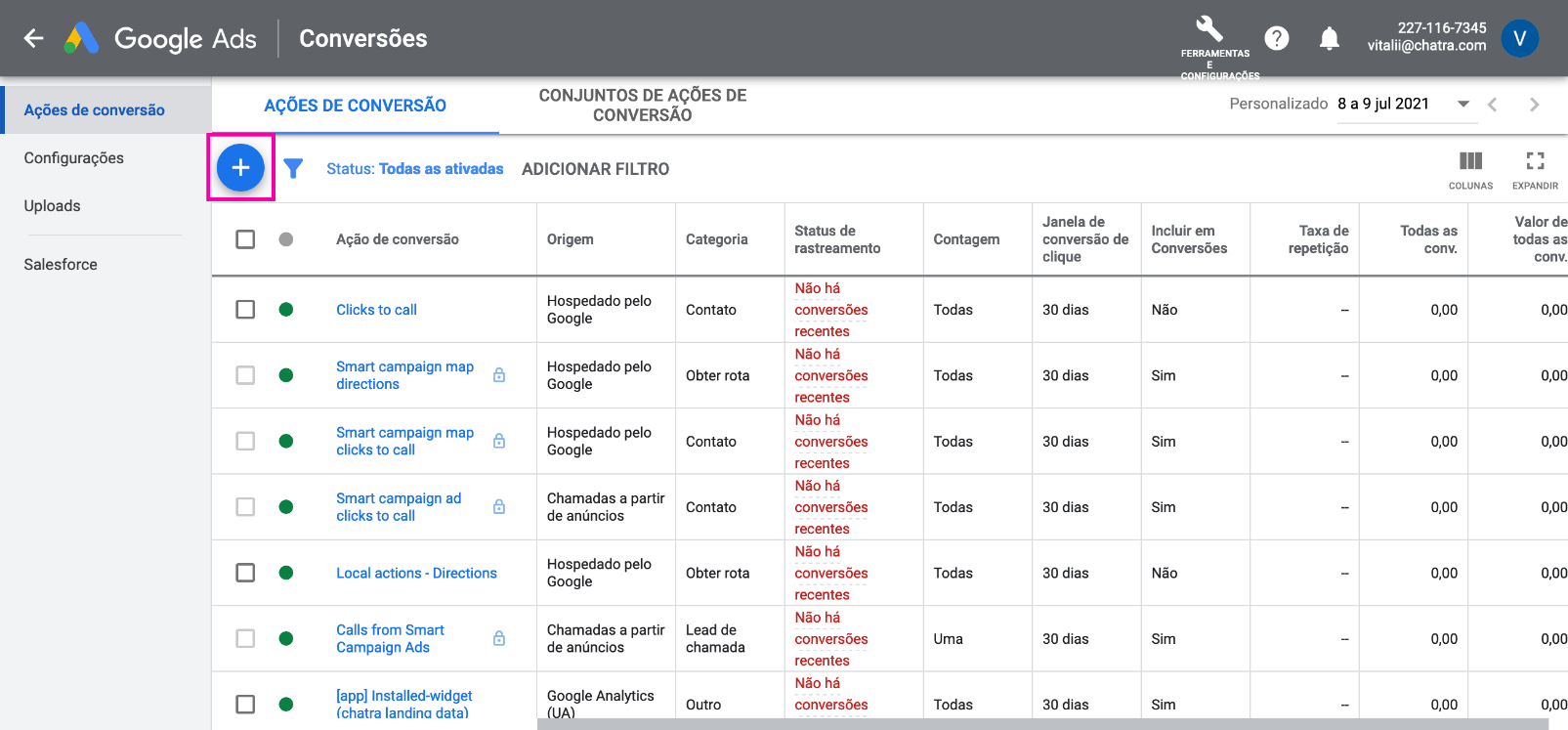Viewport: 1568px width, 730px height.
Task: Go to next date range arrow
Action: point(1535,105)
